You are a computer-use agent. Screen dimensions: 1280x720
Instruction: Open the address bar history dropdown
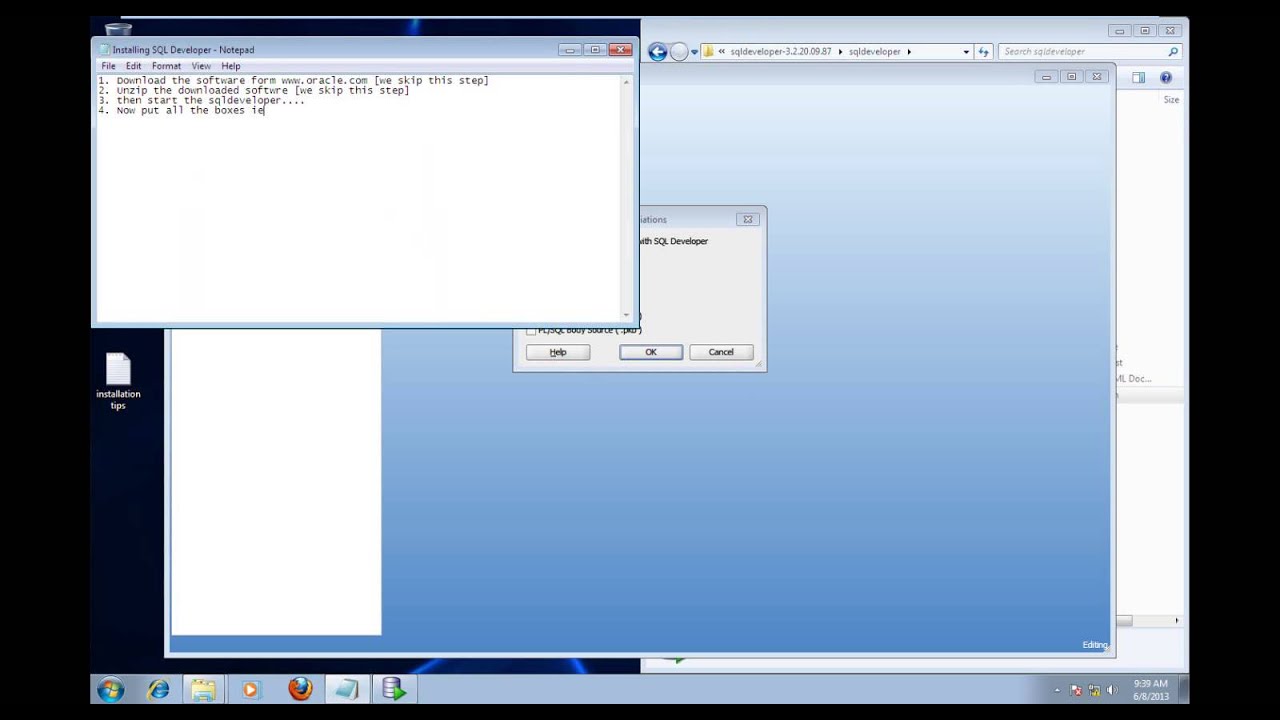(x=966, y=51)
